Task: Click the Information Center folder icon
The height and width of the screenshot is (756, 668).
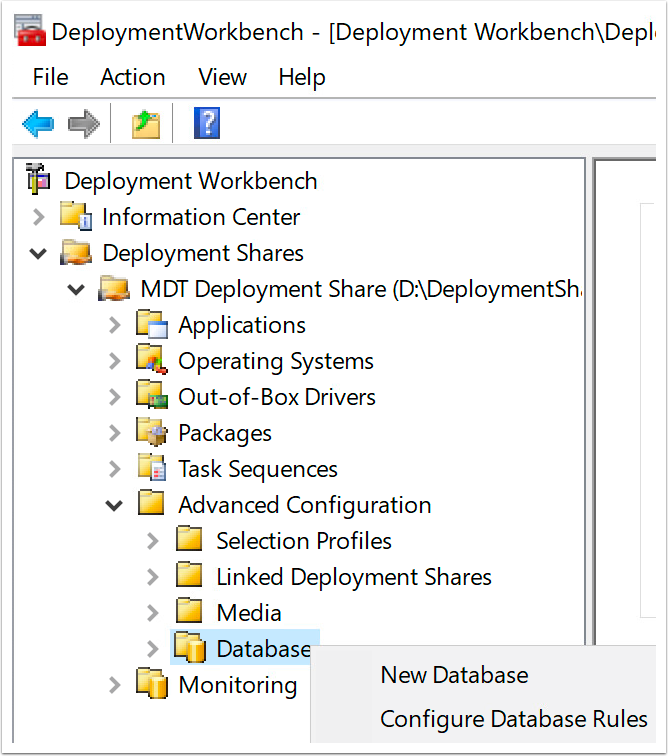Action: (x=76, y=216)
